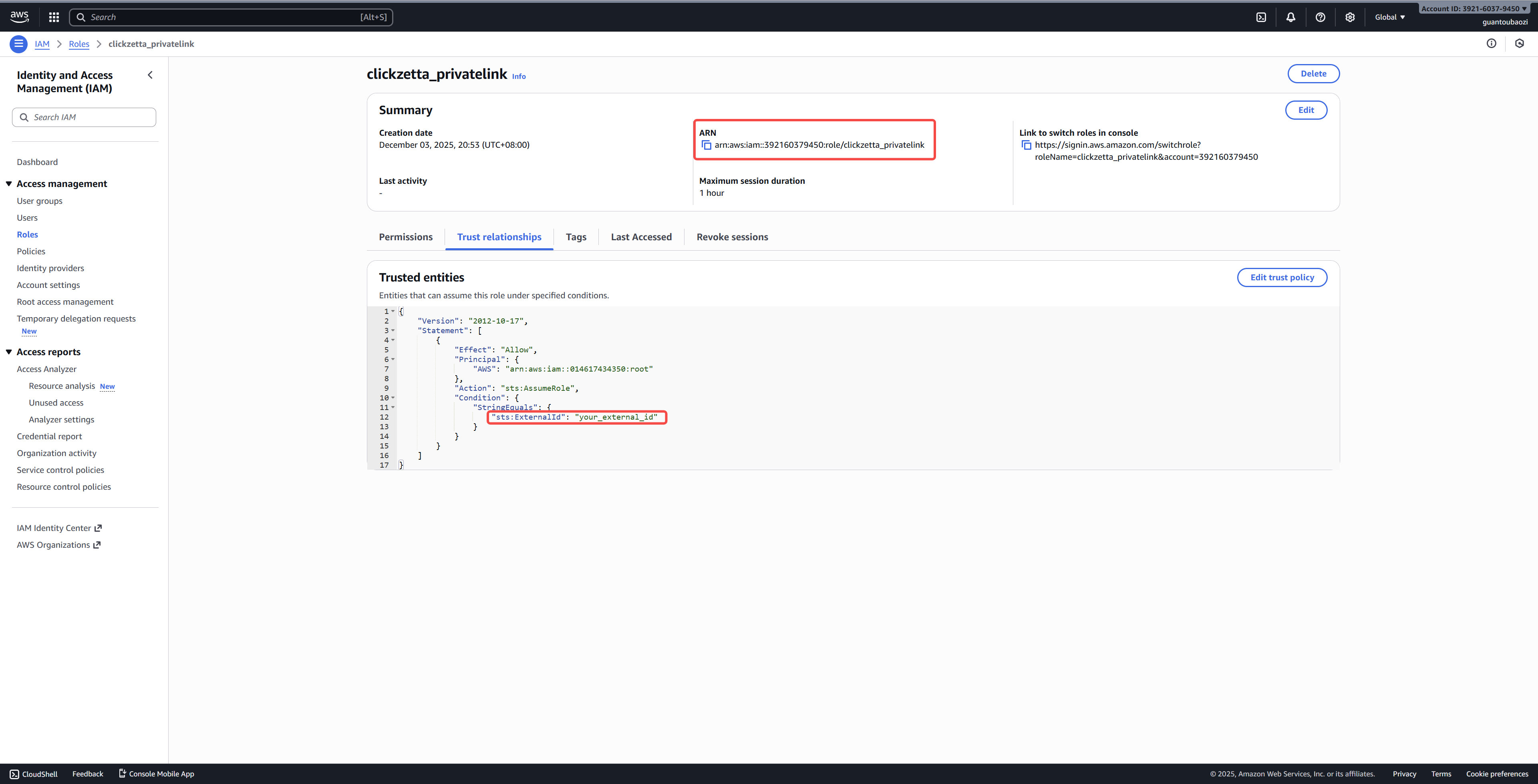Open the notifications bell
This screenshot has height=784, width=1538.
(1290, 17)
